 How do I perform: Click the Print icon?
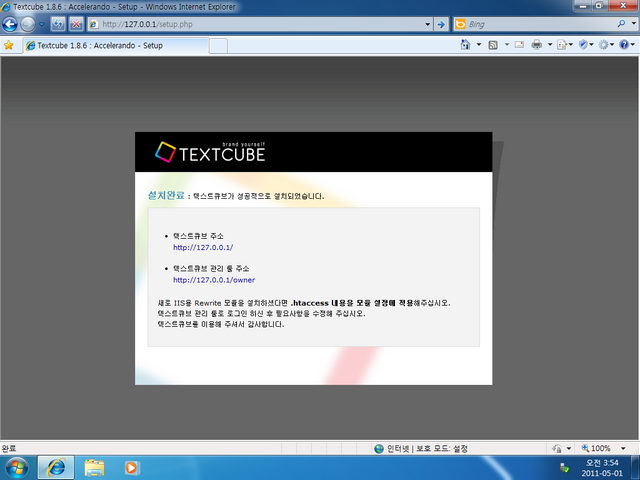click(x=537, y=44)
